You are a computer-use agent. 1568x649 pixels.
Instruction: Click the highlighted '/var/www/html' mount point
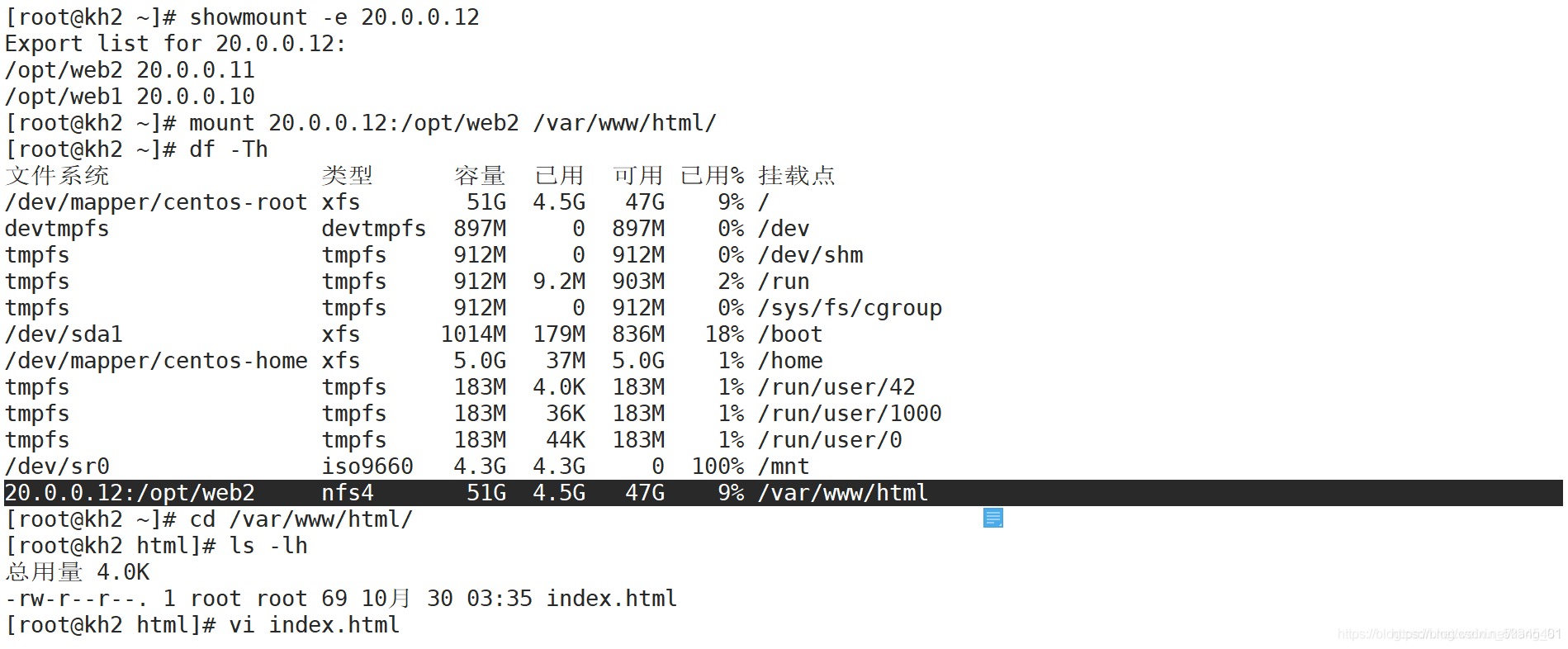coord(843,493)
